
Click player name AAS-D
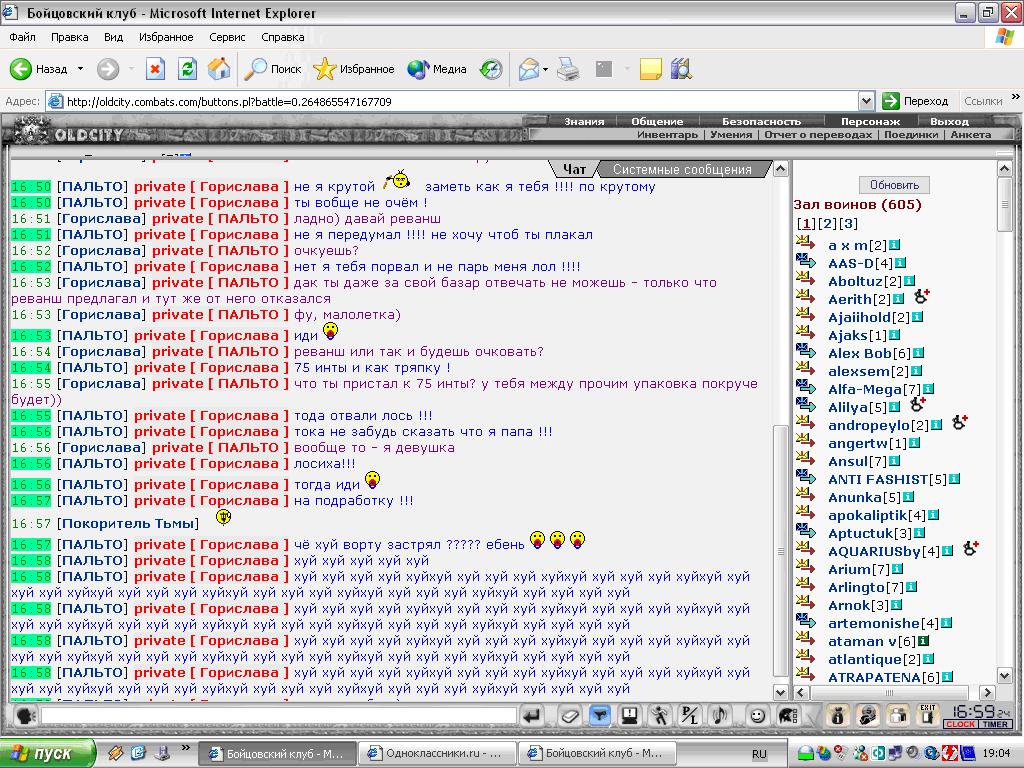click(x=852, y=263)
